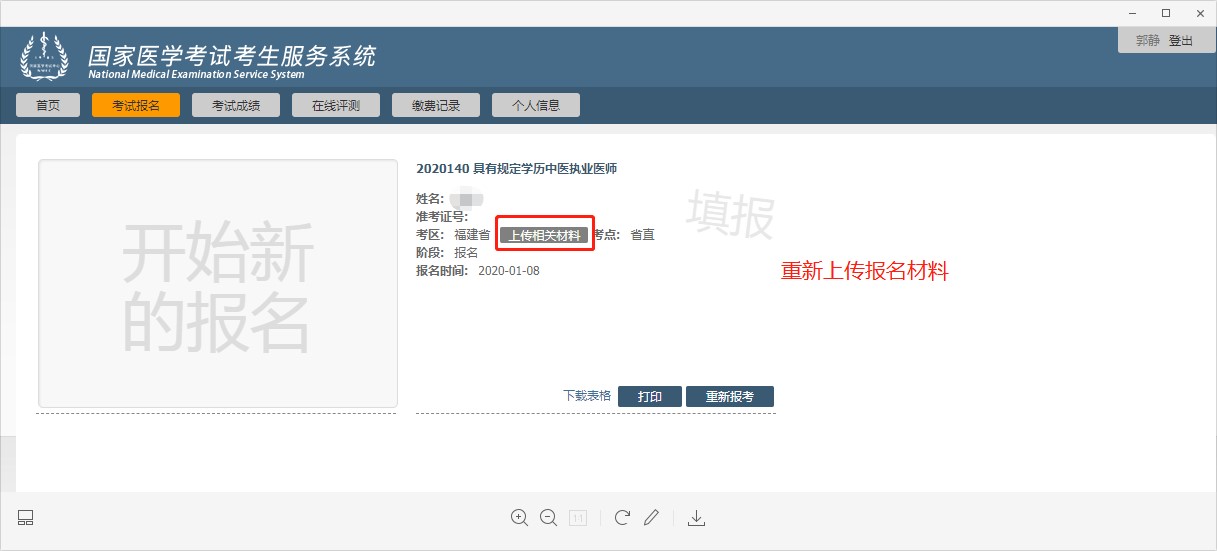Click the National Medical Examination logo

point(45,58)
